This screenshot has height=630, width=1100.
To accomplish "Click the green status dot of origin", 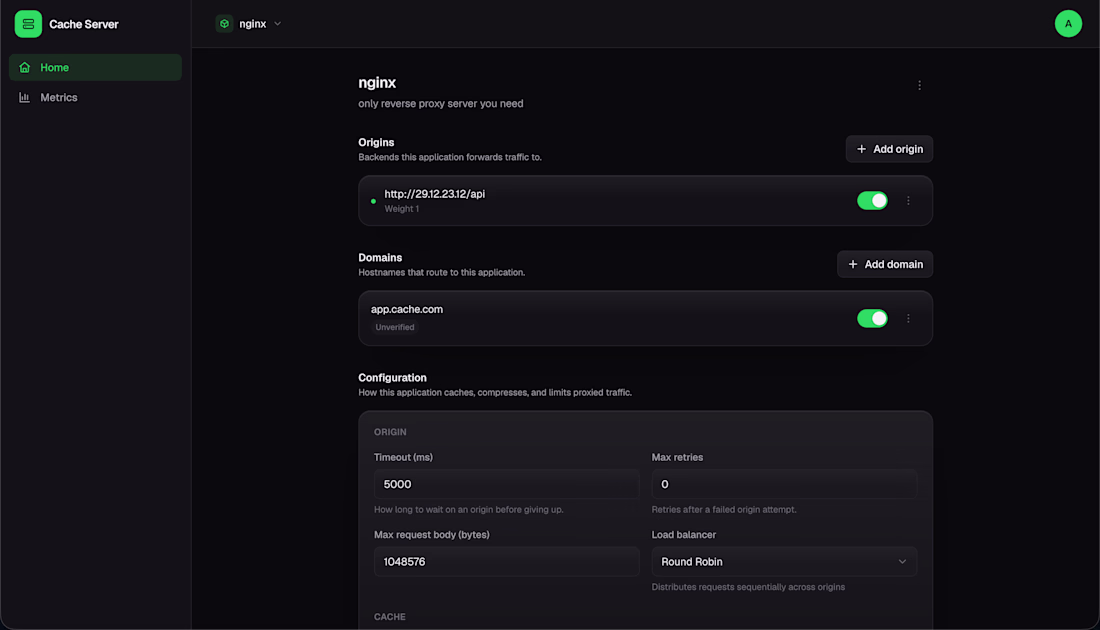I will (373, 201).
